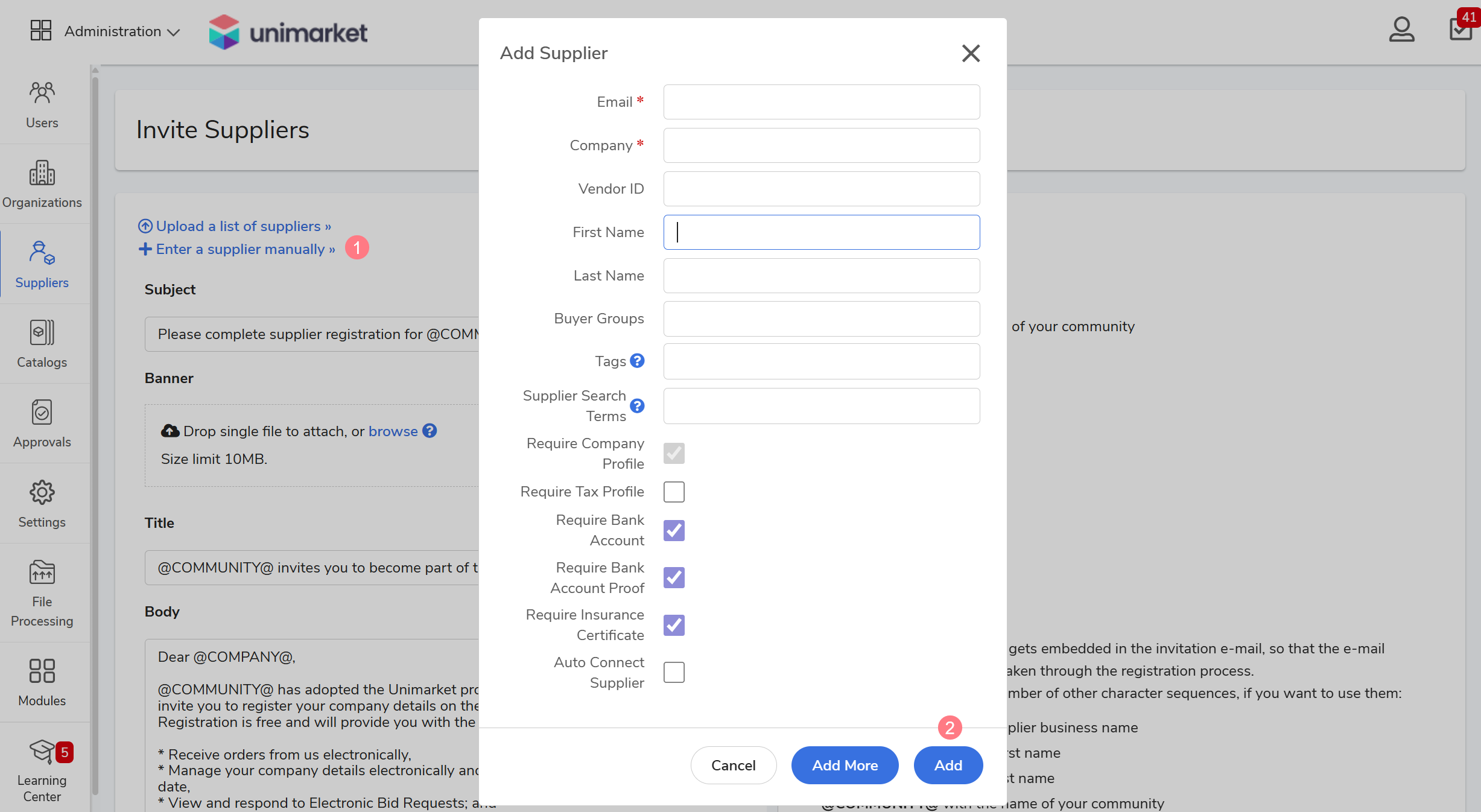Viewport: 1481px width, 812px height.
Task: Click the Tags help question mark icon
Action: click(x=637, y=361)
